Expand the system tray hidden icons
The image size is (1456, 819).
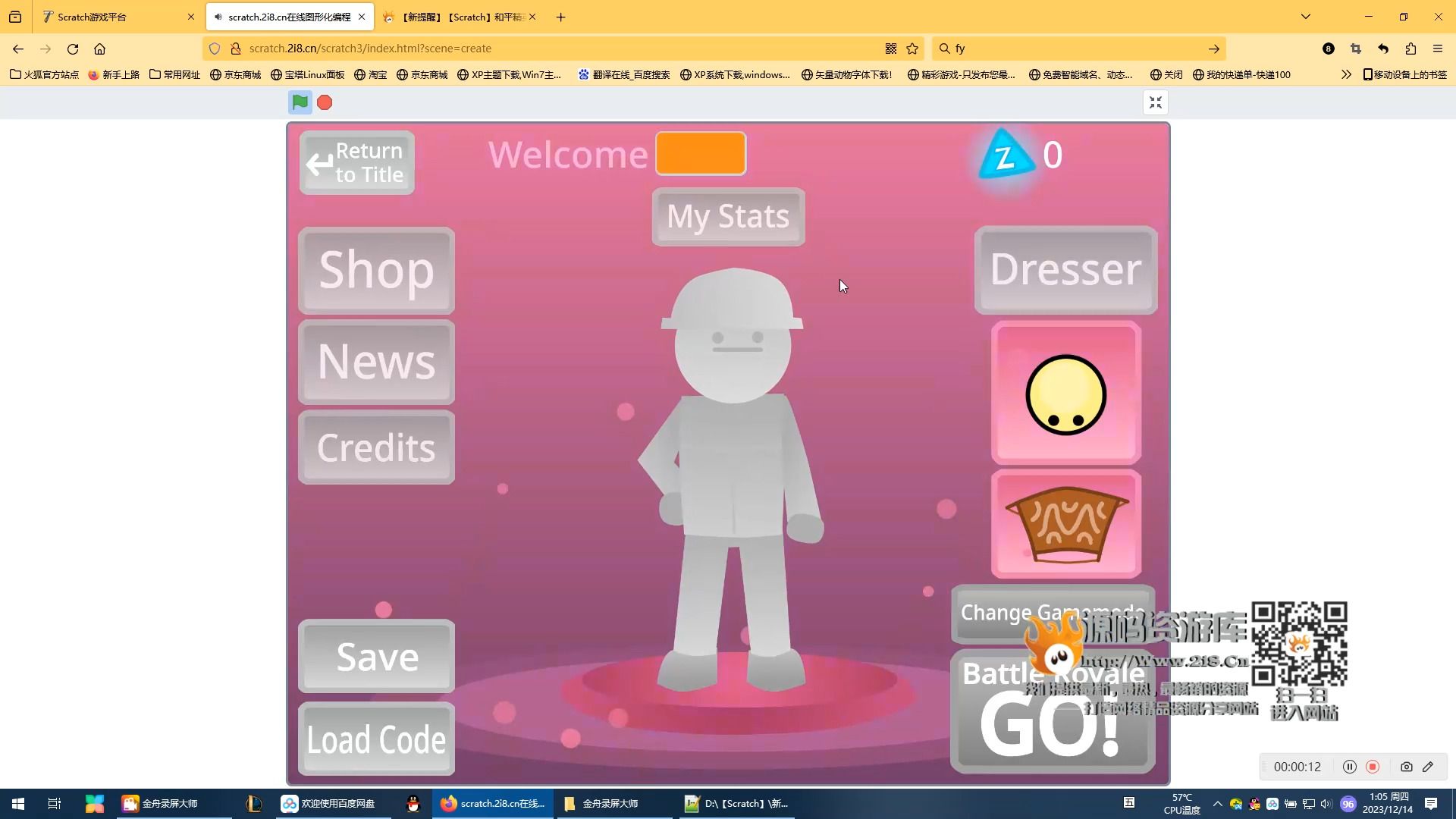coord(1217,804)
